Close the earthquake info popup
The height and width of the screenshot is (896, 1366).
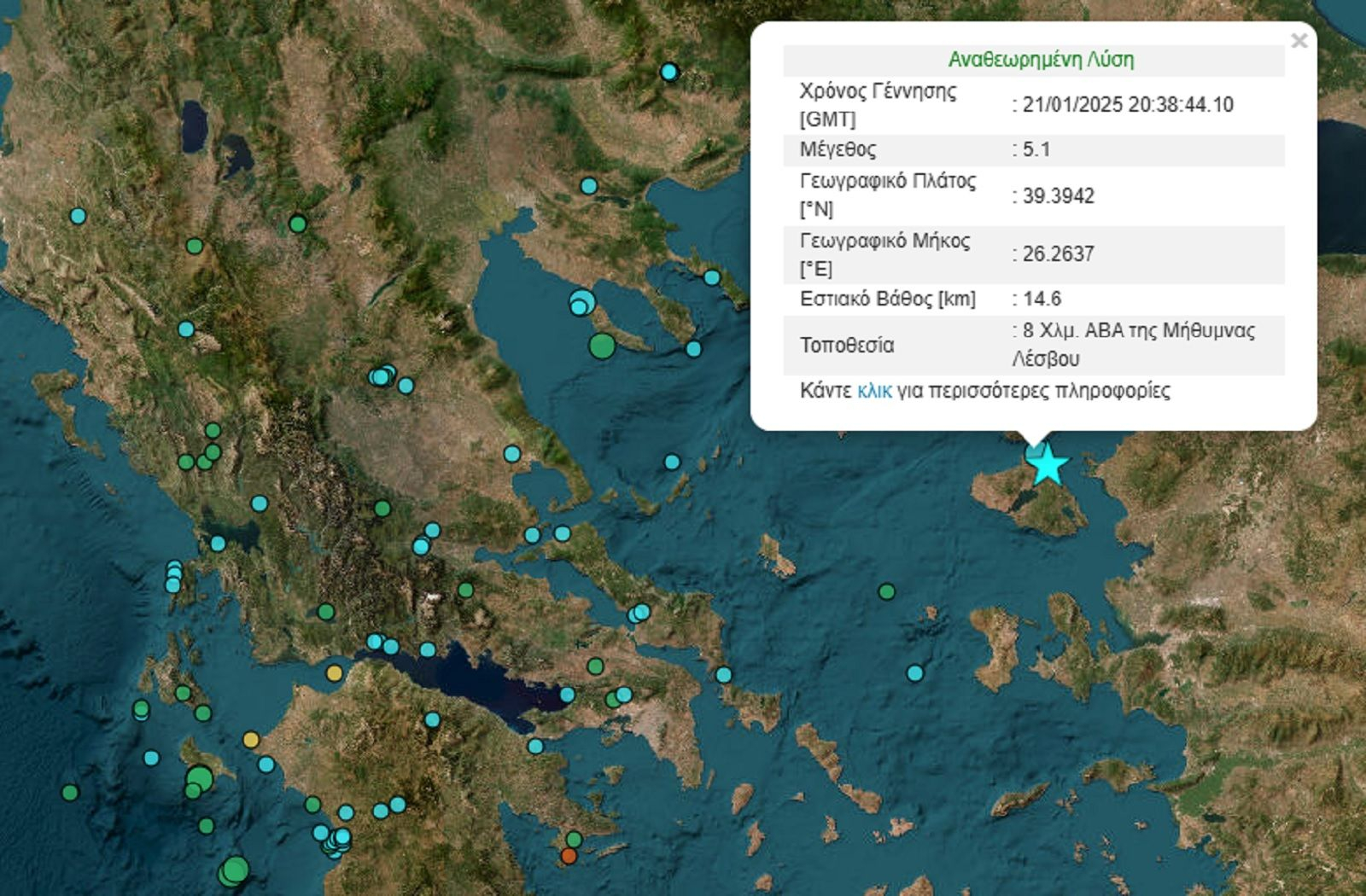[1299, 41]
